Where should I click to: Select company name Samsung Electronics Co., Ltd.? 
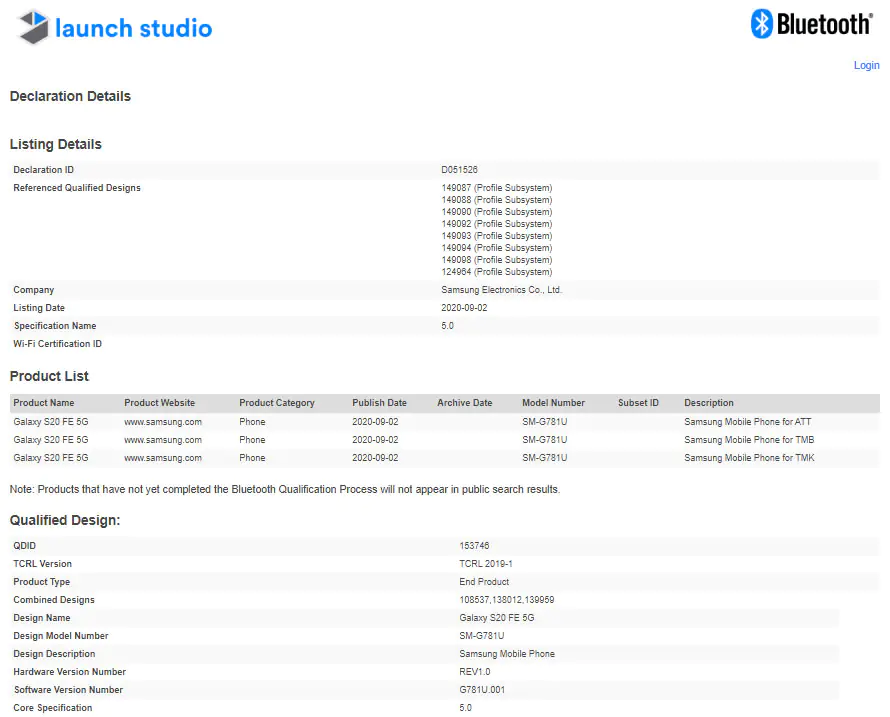click(502, 290)
